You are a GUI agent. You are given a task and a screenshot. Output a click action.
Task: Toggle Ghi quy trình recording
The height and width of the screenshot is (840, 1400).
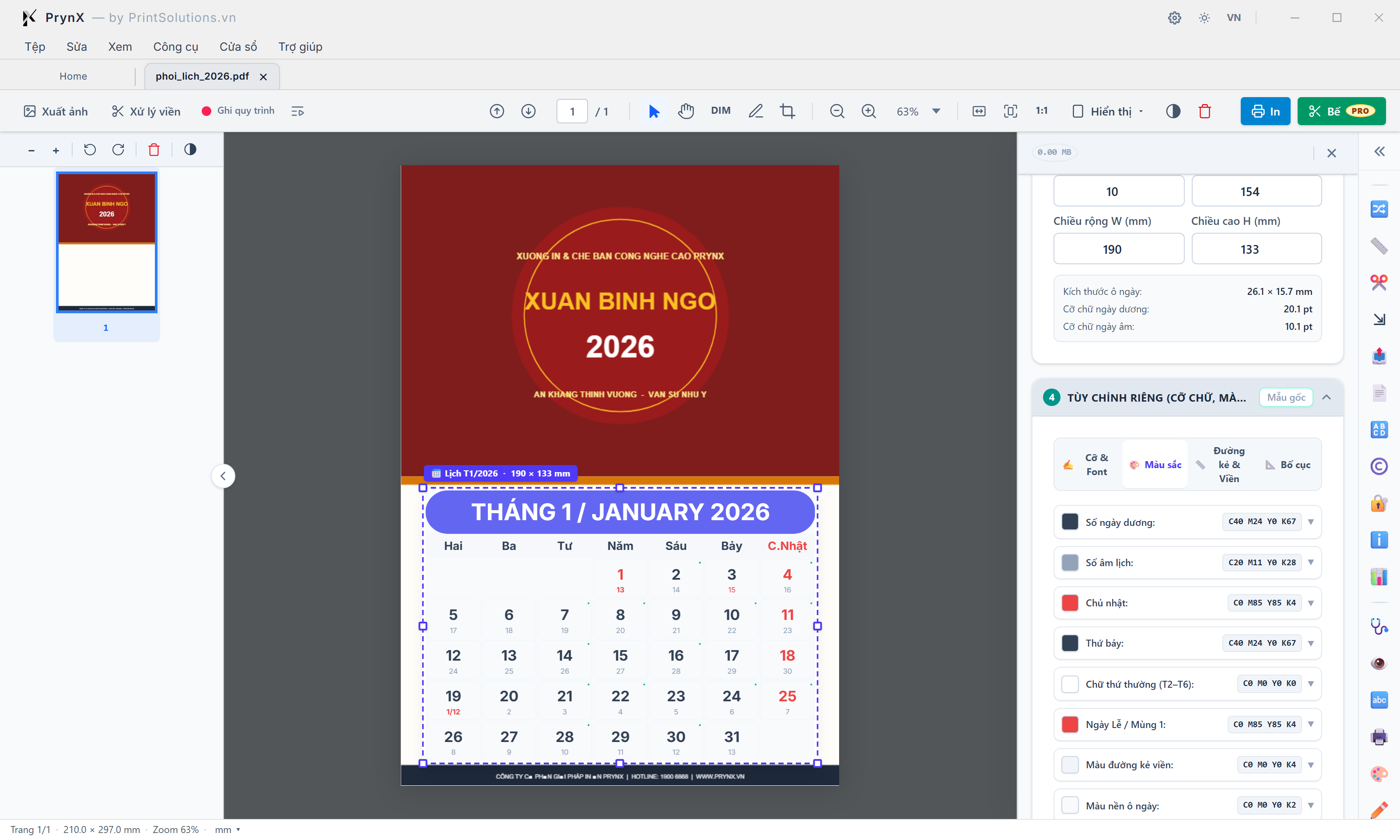[238, 111]
